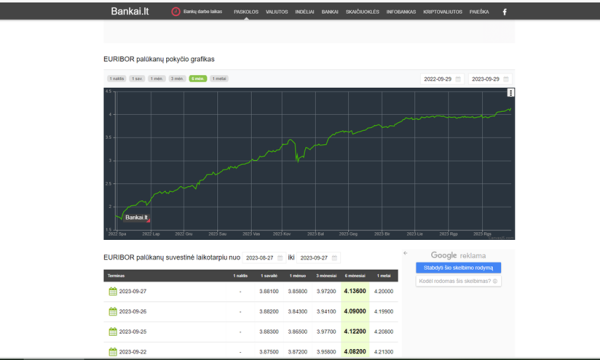Click the Bankai.lt label on the chart
This screenshot has height=360, width=600.
click(136, 217)
